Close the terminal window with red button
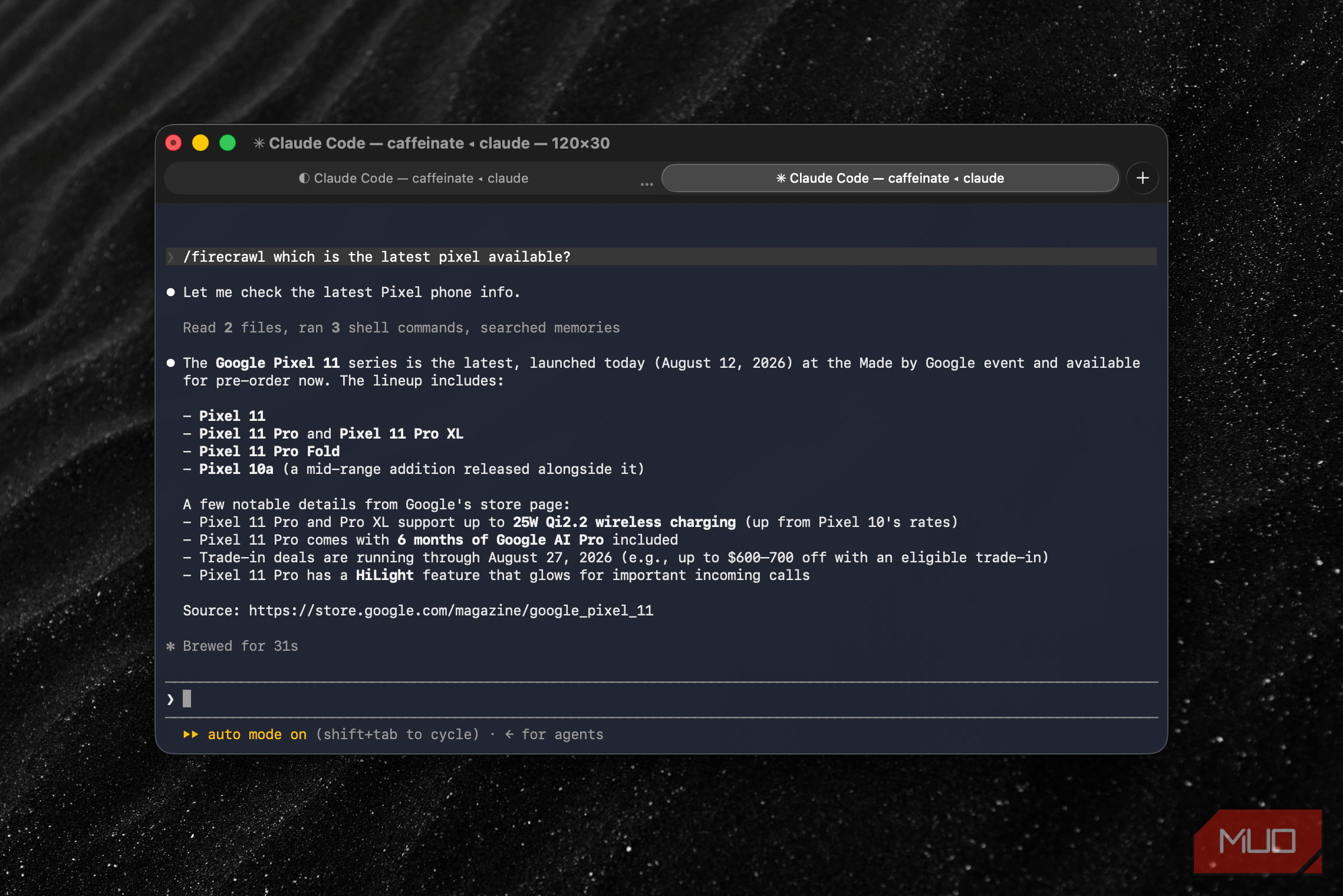The width and height of the screenshot is (1343, 896). tap(173, 143)
